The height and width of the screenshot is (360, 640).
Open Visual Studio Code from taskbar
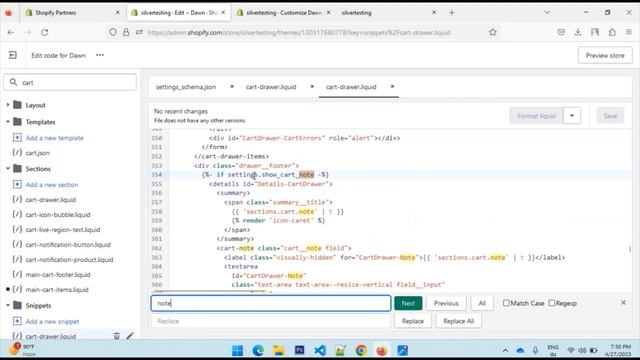pos(320,350)
